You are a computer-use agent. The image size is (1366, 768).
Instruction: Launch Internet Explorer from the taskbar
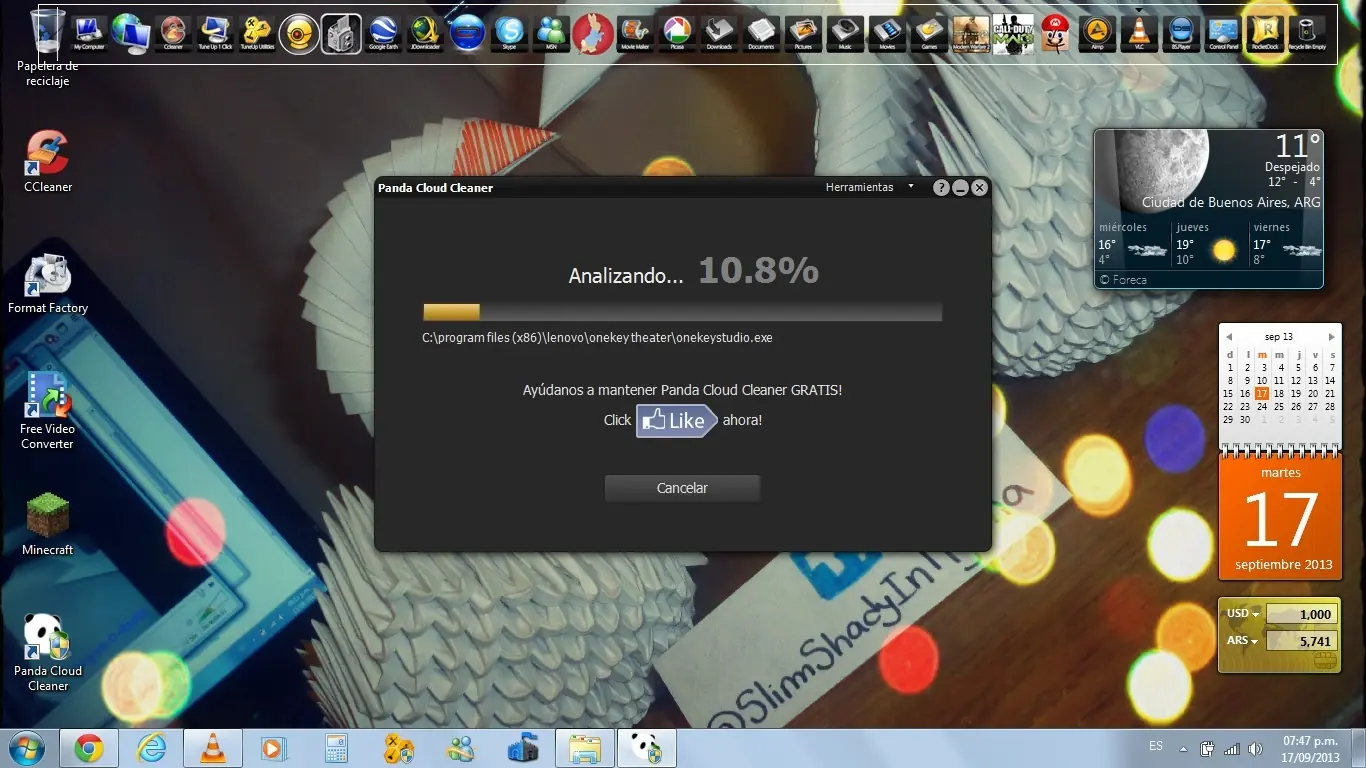[x=152, y=748]
